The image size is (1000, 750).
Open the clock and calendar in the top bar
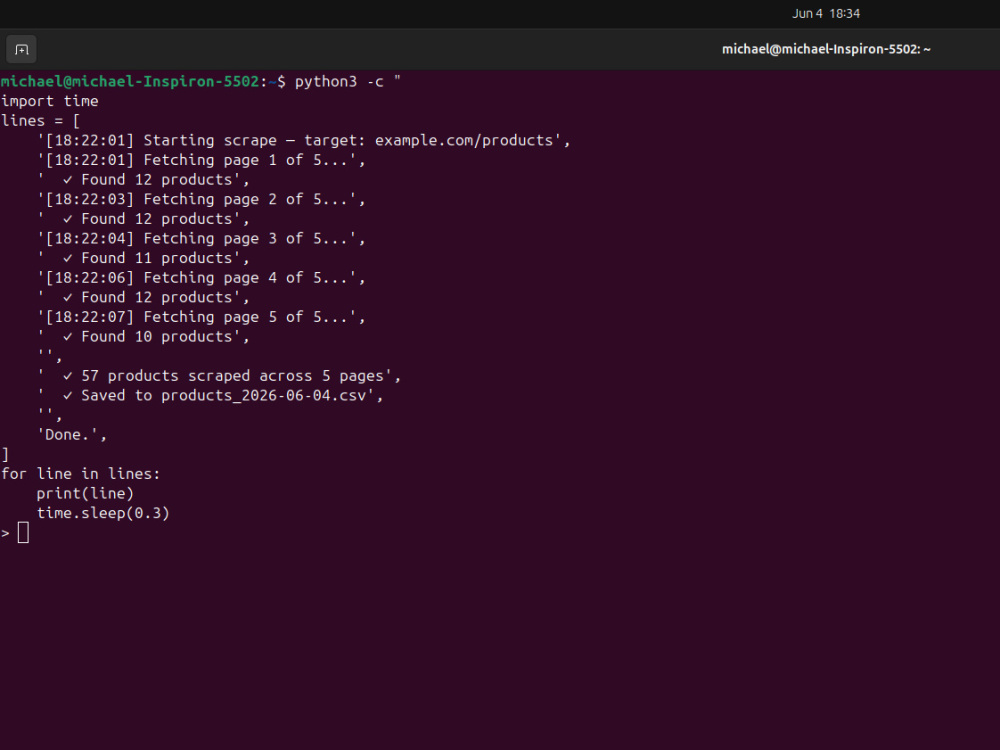point(825,13)
